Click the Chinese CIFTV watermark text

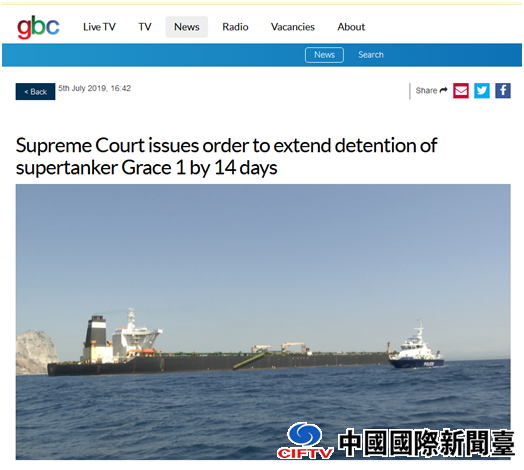point(426,443)
